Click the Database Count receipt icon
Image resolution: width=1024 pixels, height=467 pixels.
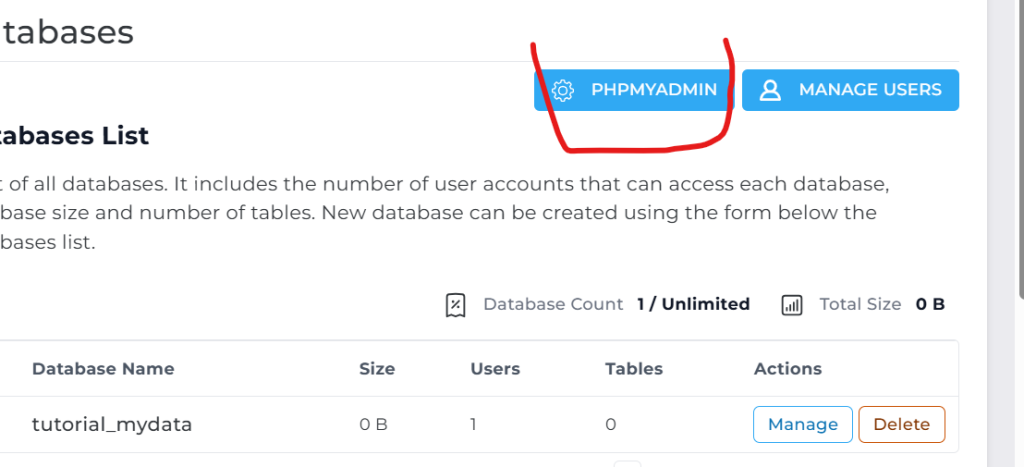click(x=455, y=305)
